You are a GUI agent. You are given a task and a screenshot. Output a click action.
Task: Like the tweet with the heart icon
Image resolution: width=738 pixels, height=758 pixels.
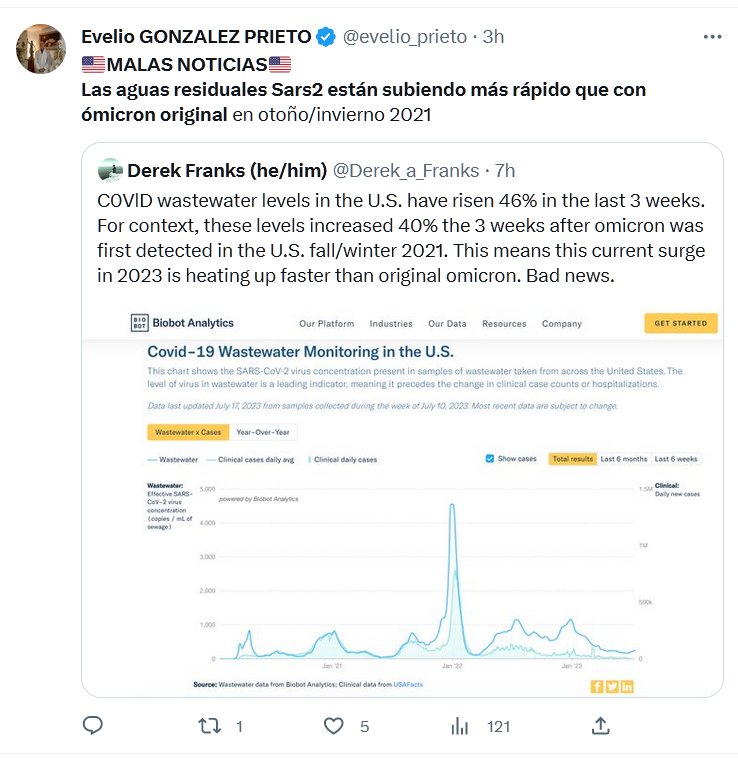335,726
